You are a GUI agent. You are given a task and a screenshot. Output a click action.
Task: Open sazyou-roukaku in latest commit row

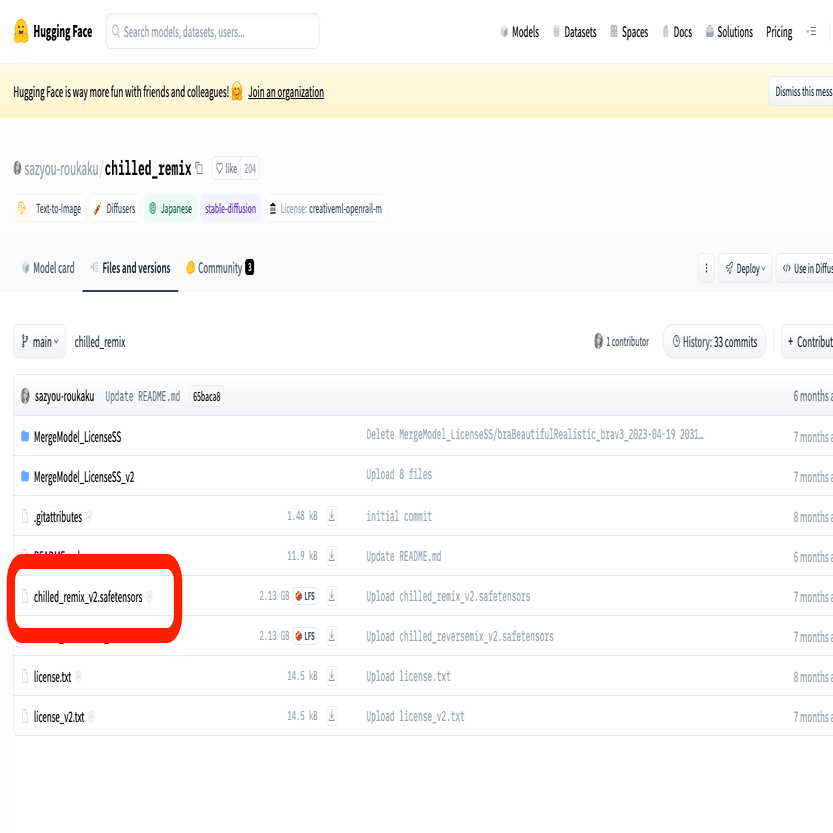click(x=64, y=396)
